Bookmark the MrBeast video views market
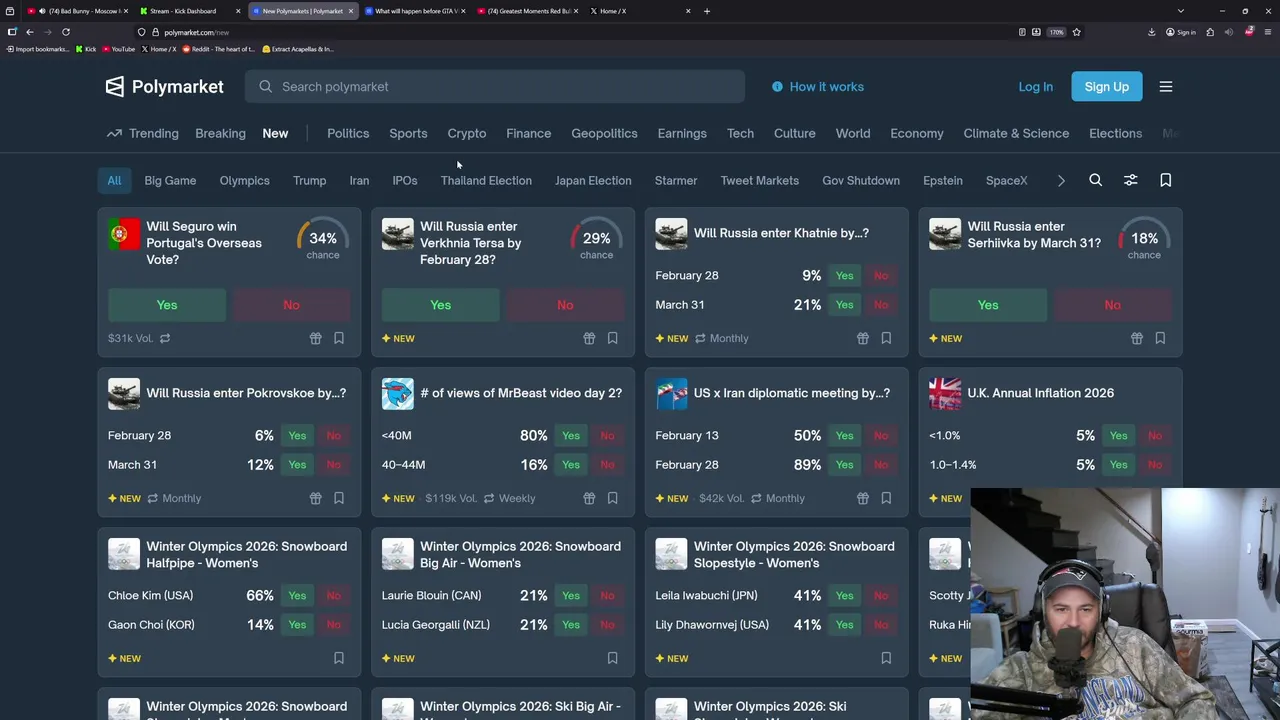The image size is (1280, 720). (x=612, y=498)
